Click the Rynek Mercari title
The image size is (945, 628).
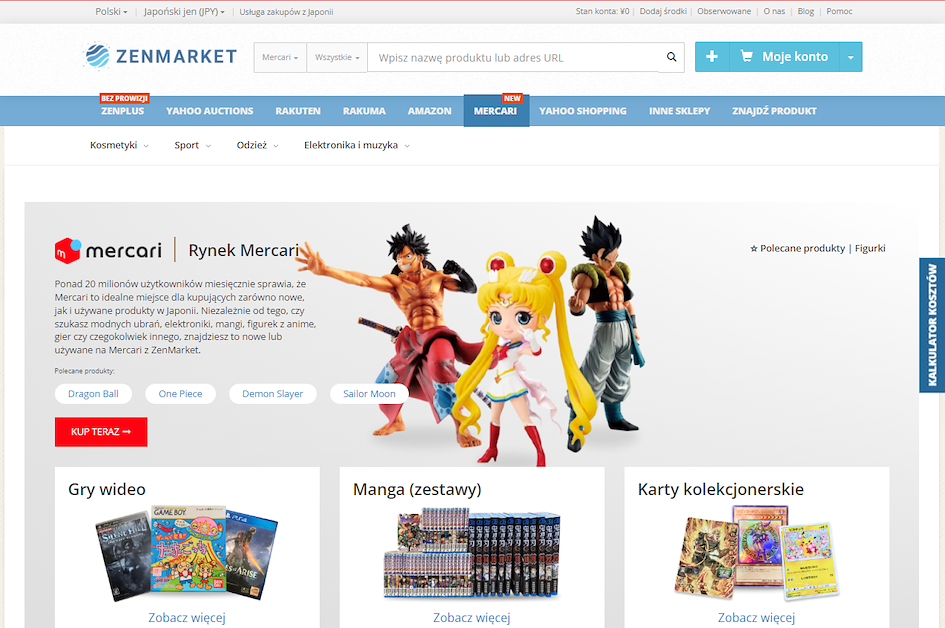point(244,250)
